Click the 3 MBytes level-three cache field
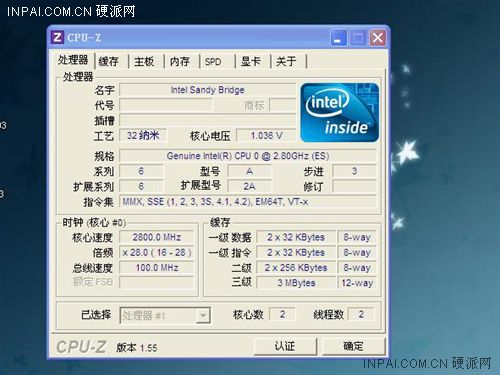This screenshot has height=375, width=500. [x=296, y=283]
